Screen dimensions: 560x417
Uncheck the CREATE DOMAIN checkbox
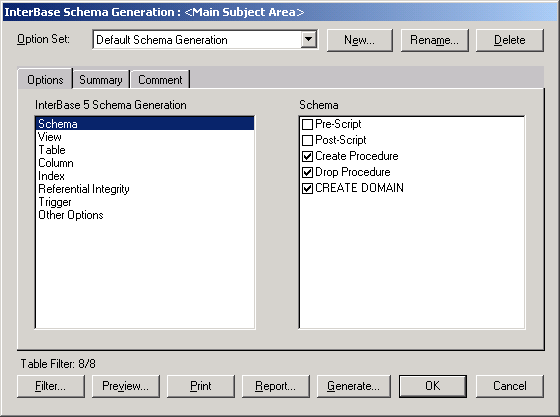[x=307, y=188]
